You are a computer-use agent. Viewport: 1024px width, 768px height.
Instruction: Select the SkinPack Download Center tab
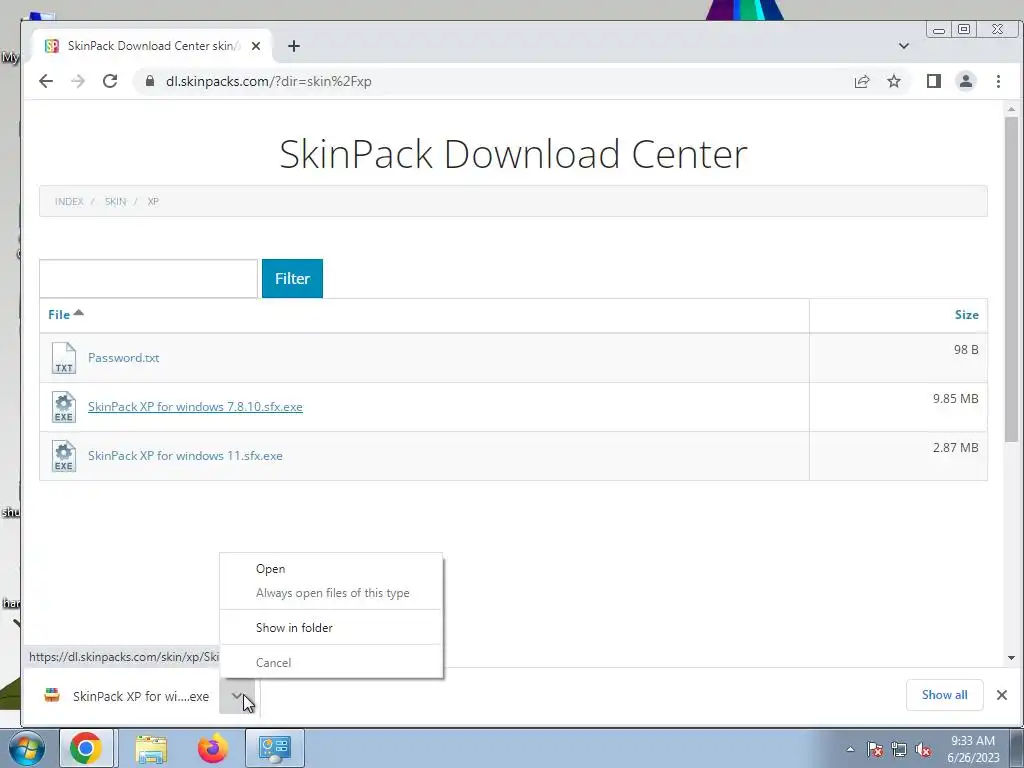(x=153, y=46)
